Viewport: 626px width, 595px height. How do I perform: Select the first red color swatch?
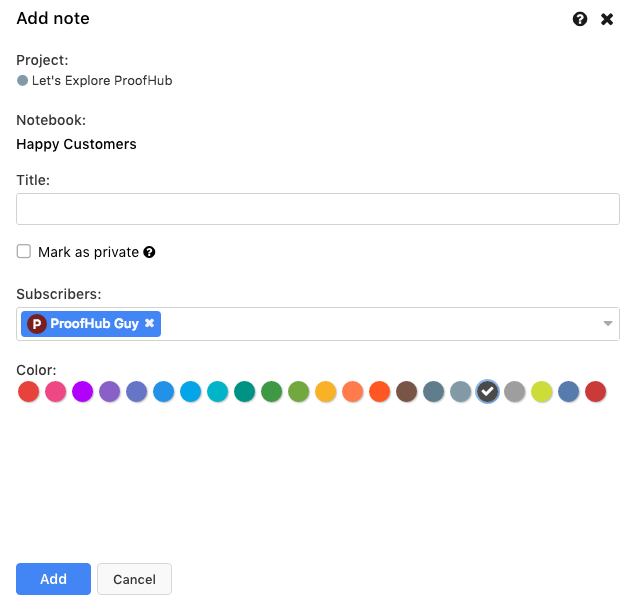click(x=28, y=391)
